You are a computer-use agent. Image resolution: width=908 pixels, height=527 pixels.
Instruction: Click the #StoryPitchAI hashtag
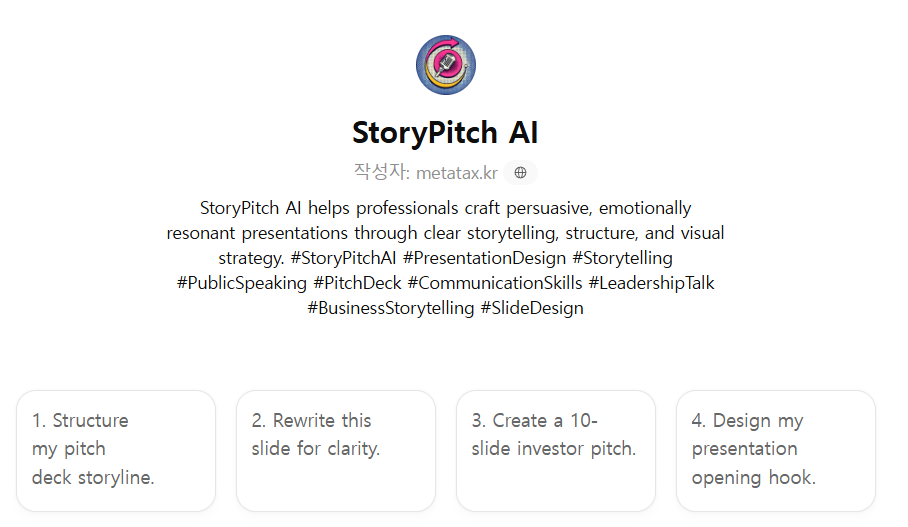click(344, 258)
